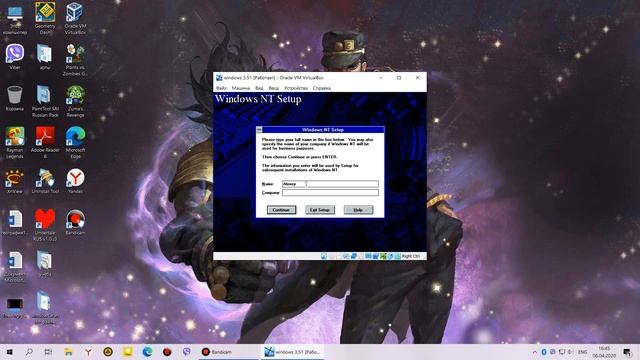This screenshot has height=360, width=640.
Task: Open the Zuma's Revenge desktop shortcut
Action: [75, 101]
